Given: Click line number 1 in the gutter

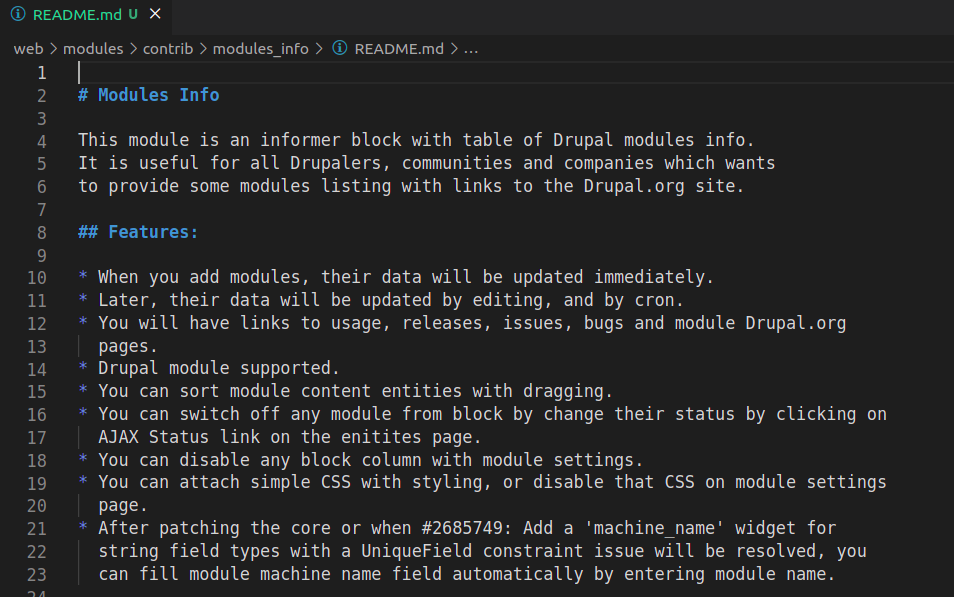Looking at the screenshot, I should (x=41, y=72).
